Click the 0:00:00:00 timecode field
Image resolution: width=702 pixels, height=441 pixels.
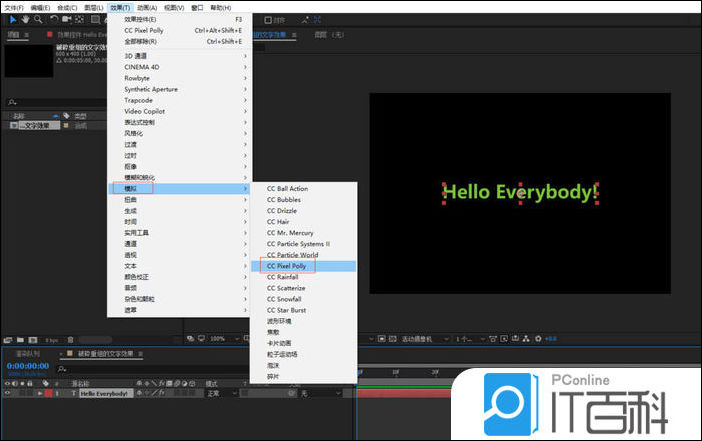pos(27,366)
